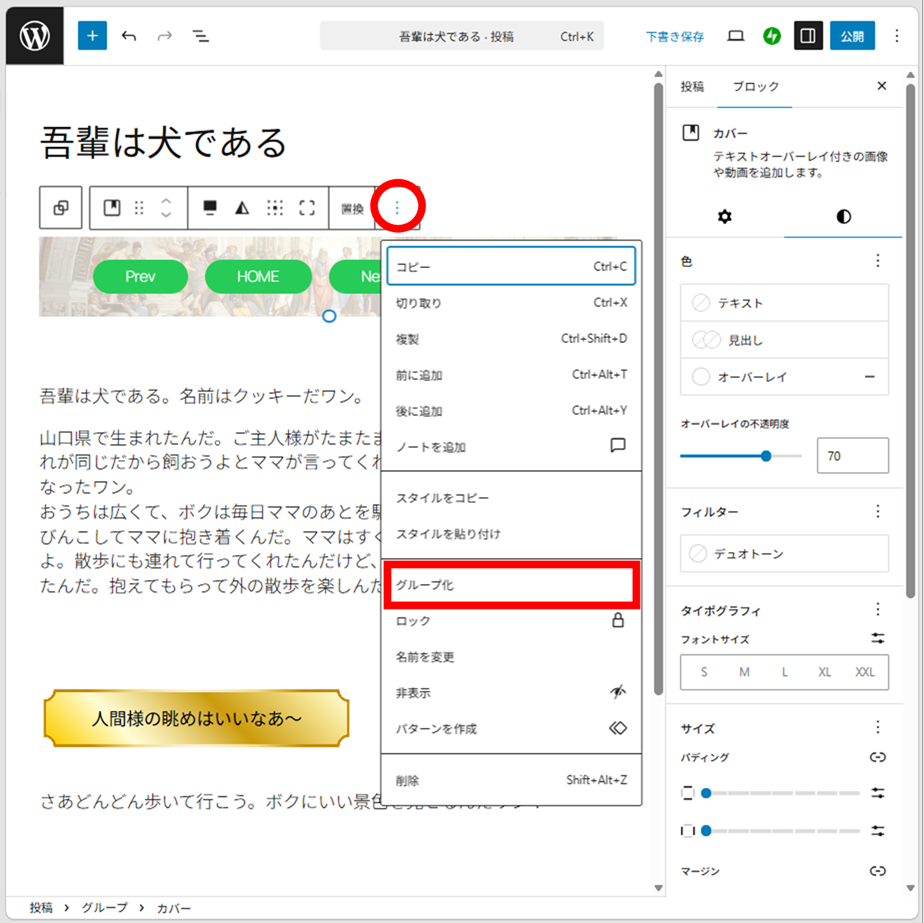Open the device preview laptop icon

736,36
